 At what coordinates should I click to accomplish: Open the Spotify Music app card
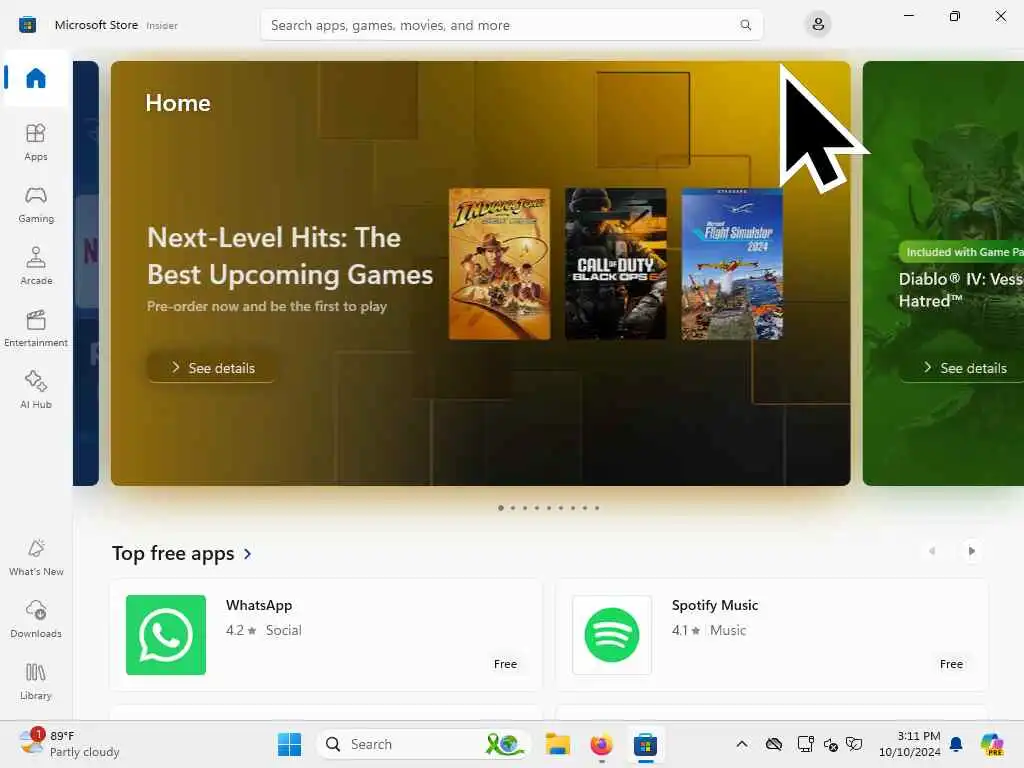pyautogui.click(x=772, y=635)
